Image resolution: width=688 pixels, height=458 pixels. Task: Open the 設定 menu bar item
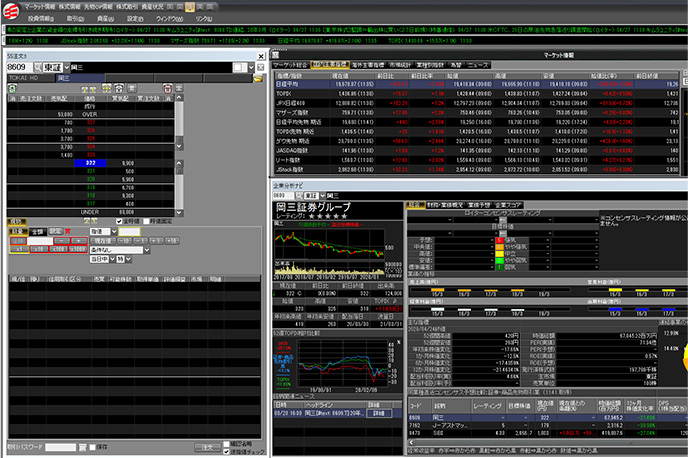[x=135, y=18]
